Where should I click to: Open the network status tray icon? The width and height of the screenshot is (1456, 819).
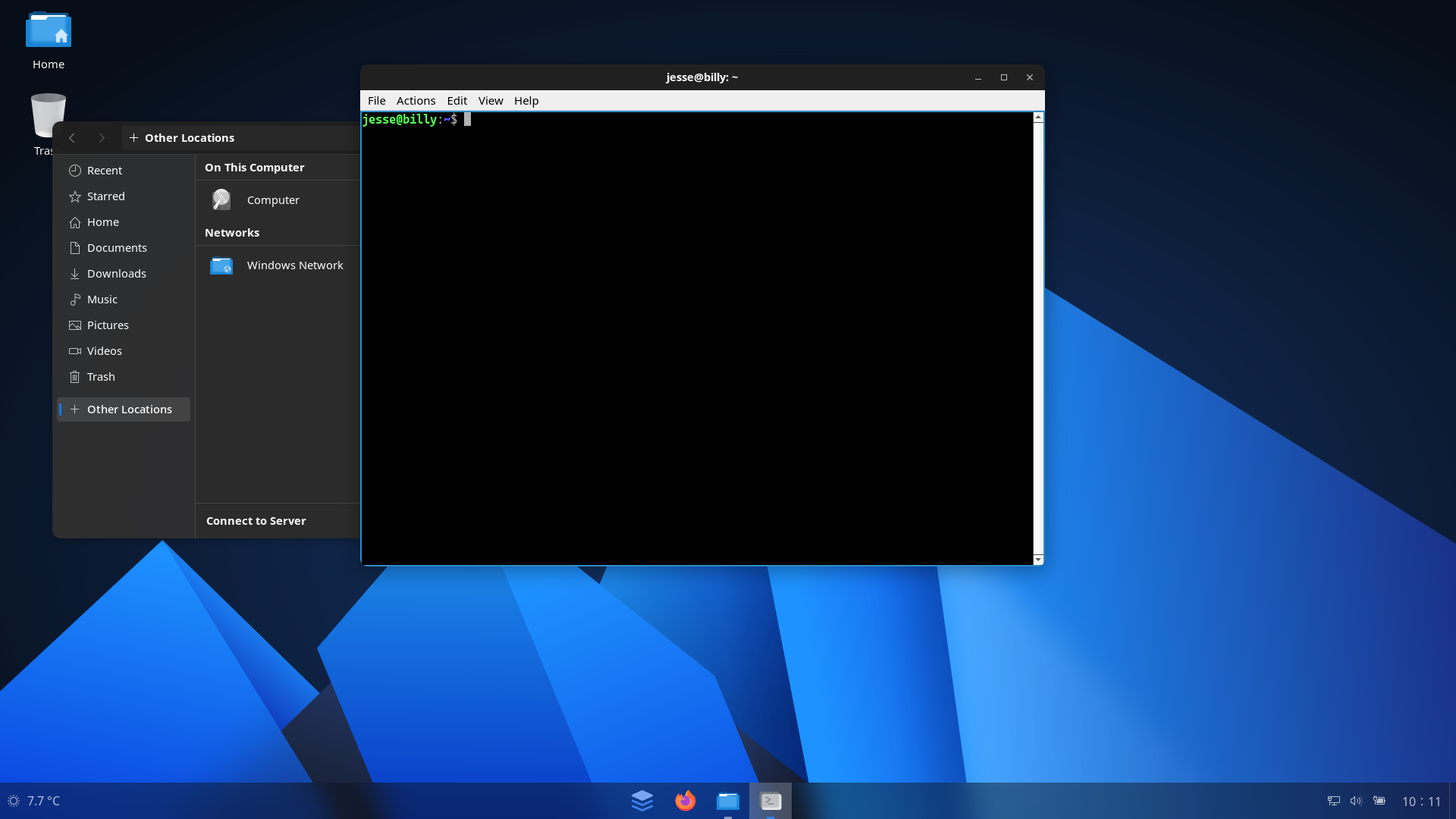click(x=1333, y=801)
